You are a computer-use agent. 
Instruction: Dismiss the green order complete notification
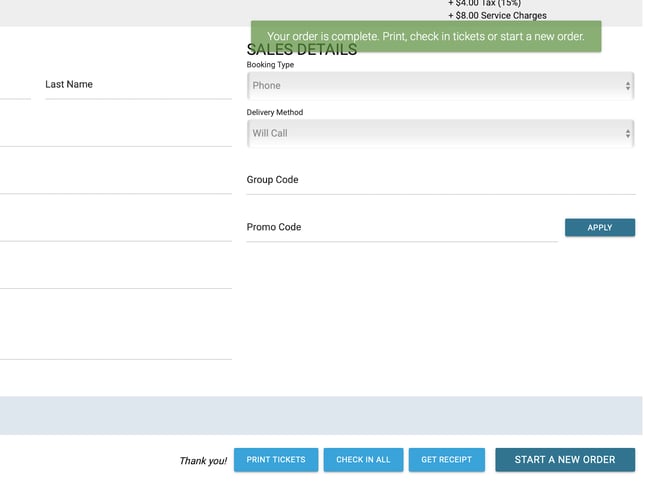coord(425,36)
